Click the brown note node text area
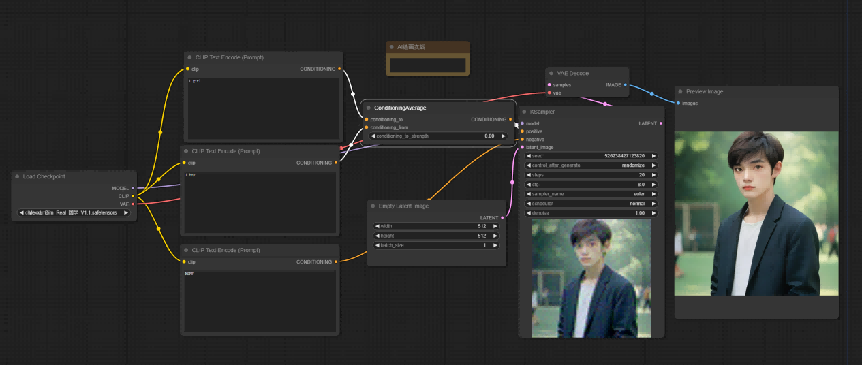The width and height of the screenshot is (862, 365). (428, 65)
